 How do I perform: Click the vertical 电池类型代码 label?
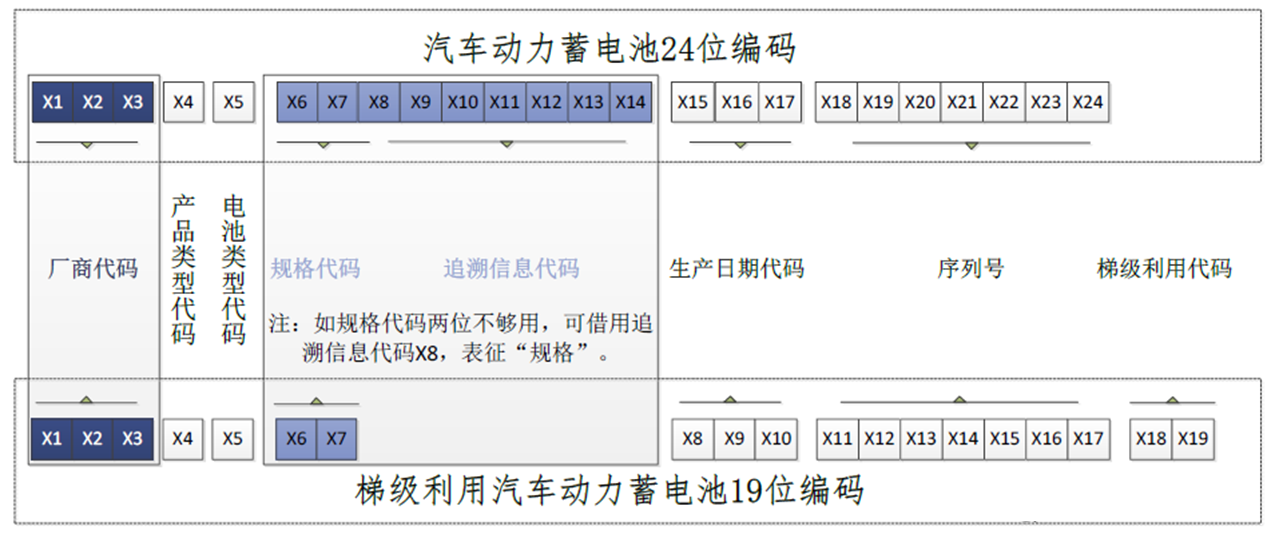coord(233,269)
